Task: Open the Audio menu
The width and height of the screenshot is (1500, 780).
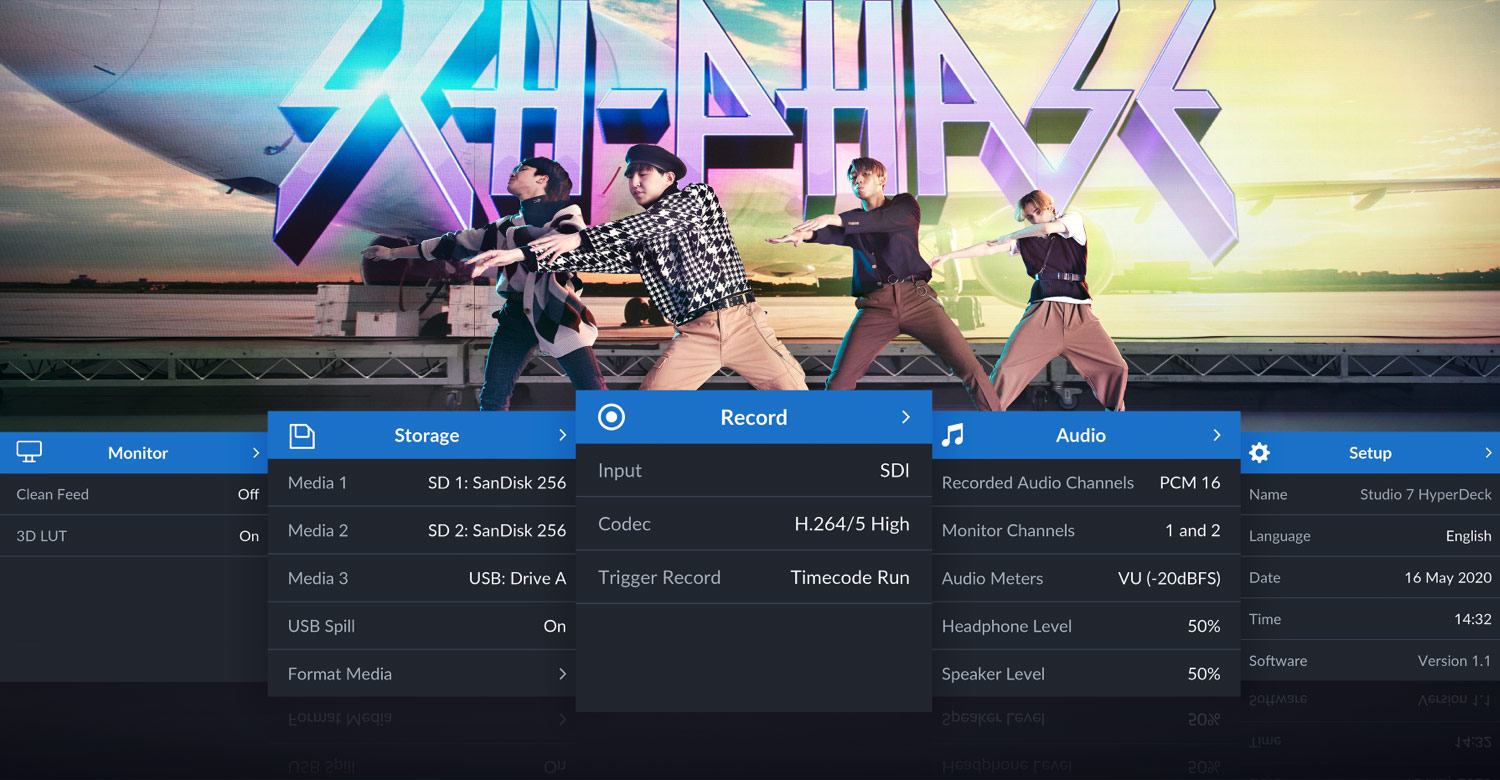Action: pyautogui.click(x=1081, y=435)
